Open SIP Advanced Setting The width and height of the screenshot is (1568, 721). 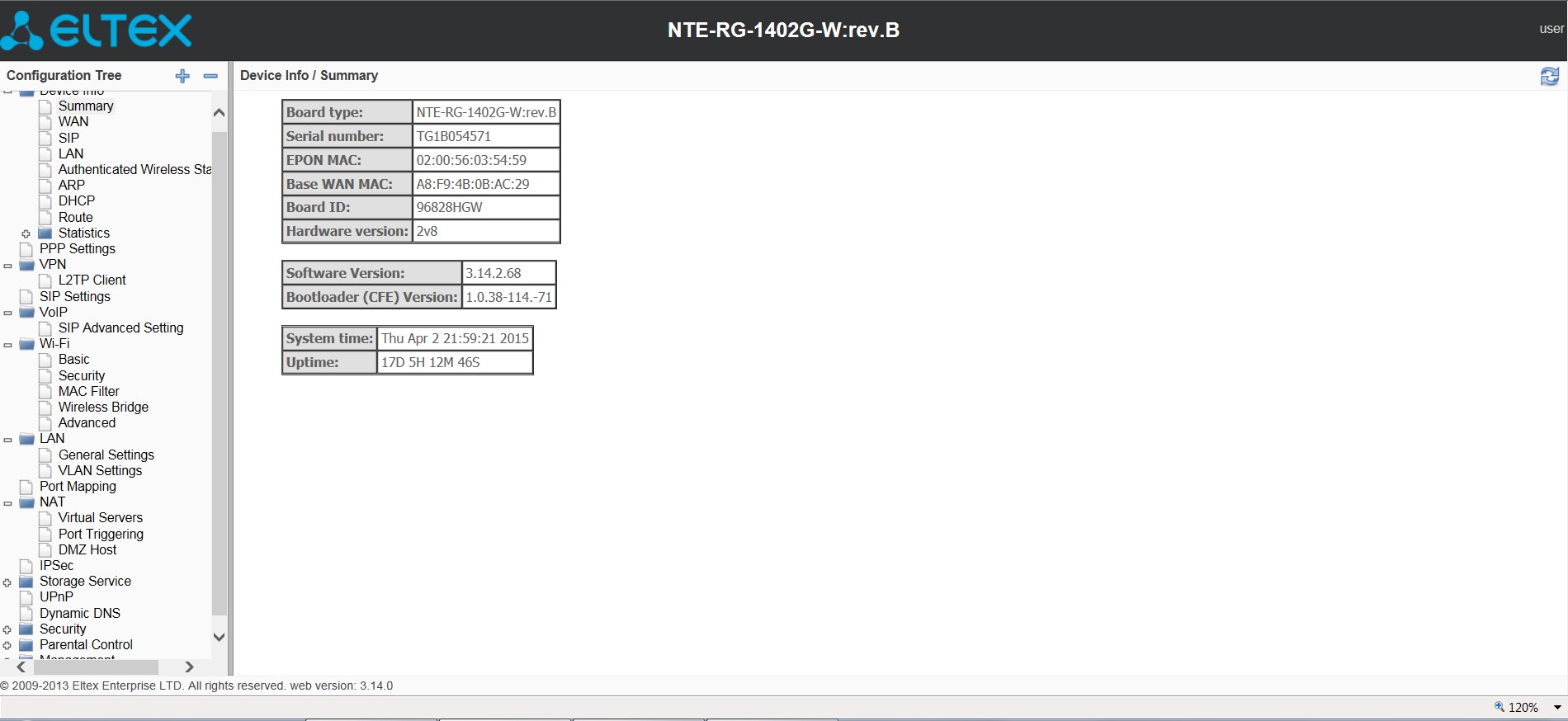120,328
